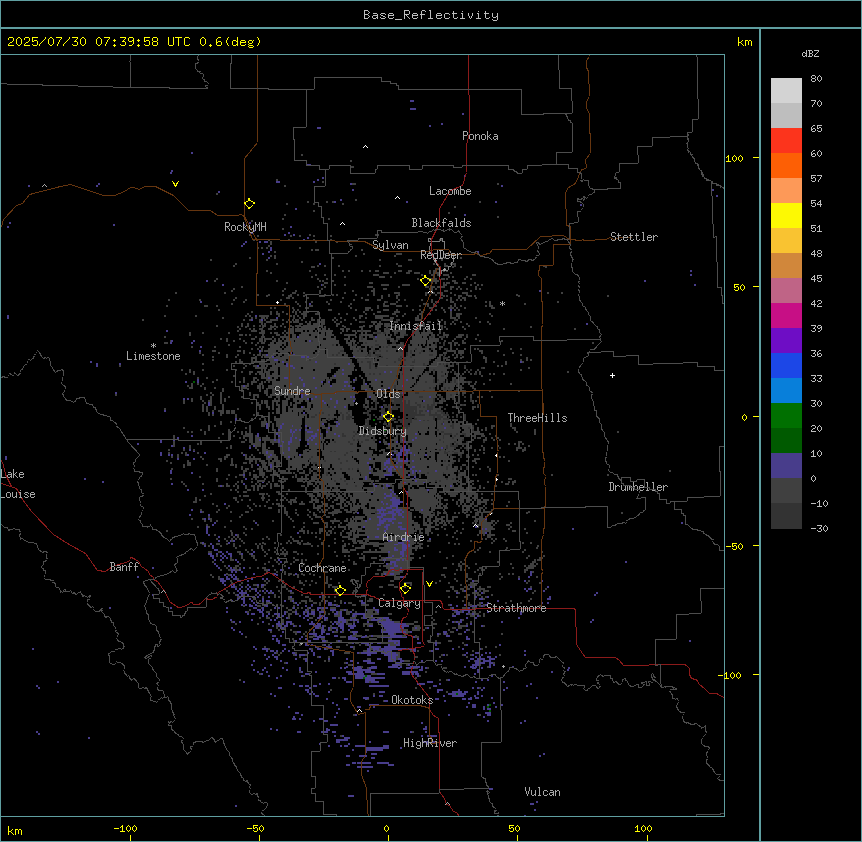Click the yellow marker above Calgary label
Viewport: 862px width, 842px height.
405,589
